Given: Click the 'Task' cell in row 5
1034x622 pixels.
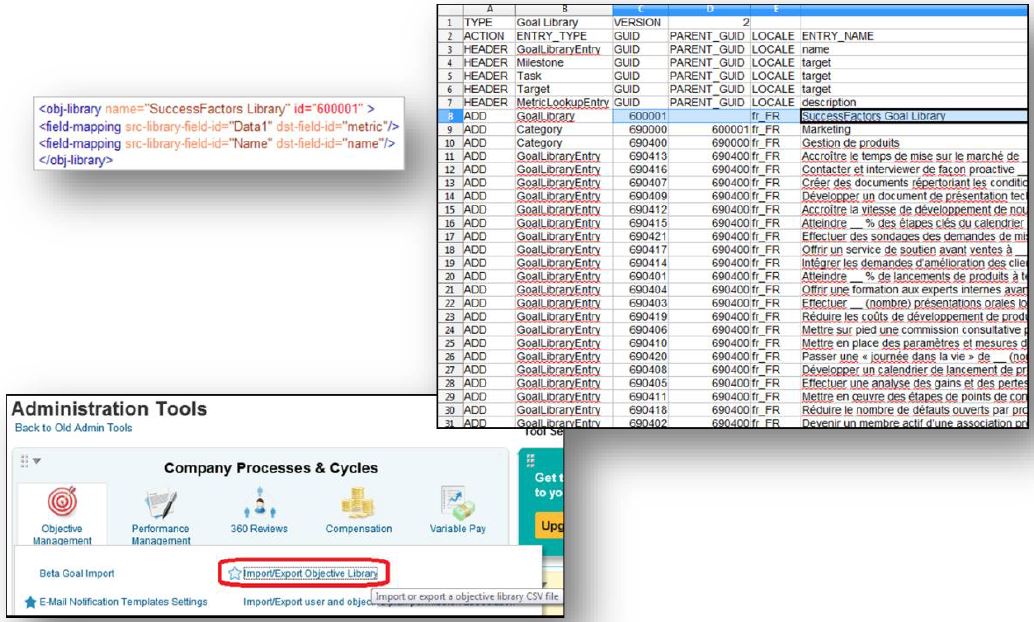Looking at the screenshot, I should point(564,76).
